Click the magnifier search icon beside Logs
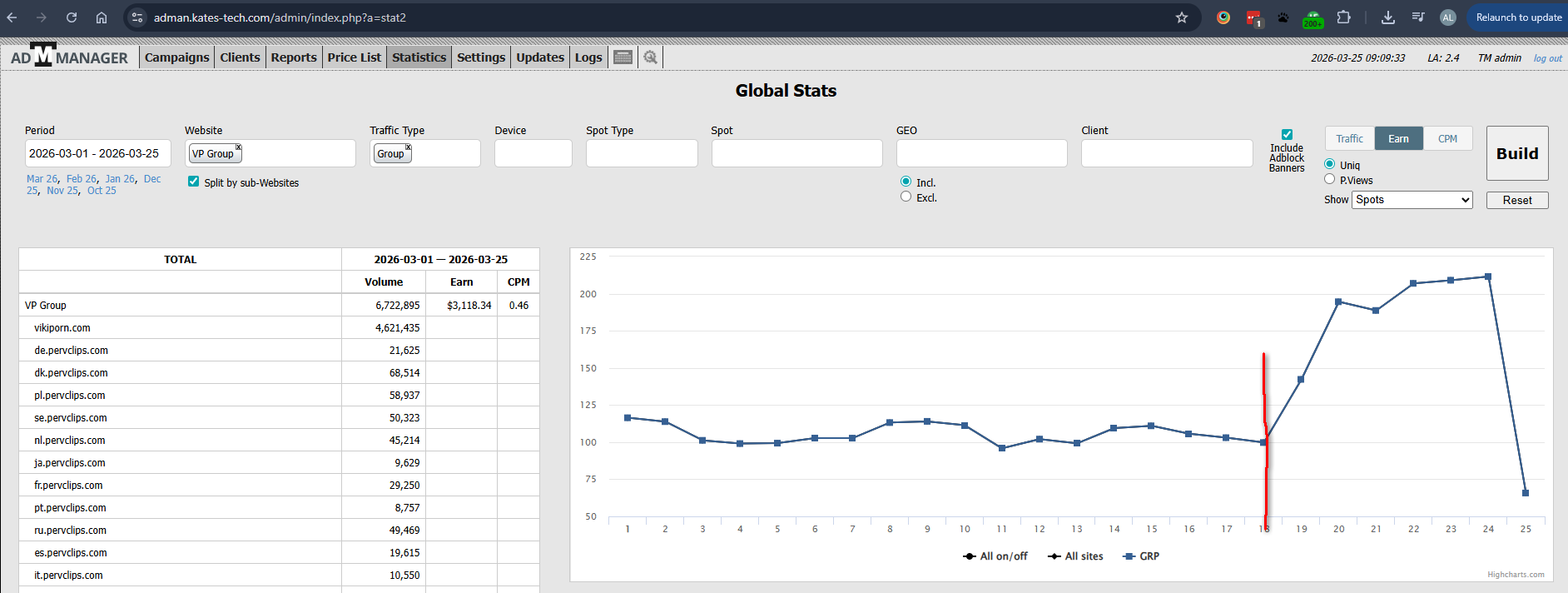Screen dimensions: 1568x593 click(650, 57)
